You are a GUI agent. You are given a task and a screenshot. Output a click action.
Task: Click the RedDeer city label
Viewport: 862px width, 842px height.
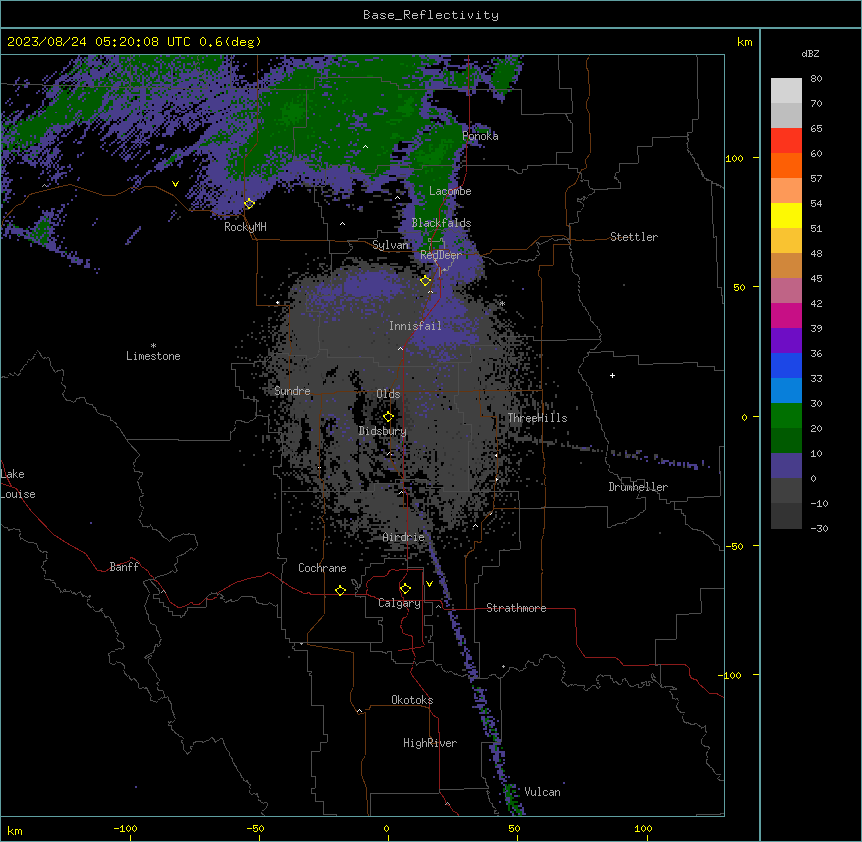pyautogui.click(x=441, y=255)
